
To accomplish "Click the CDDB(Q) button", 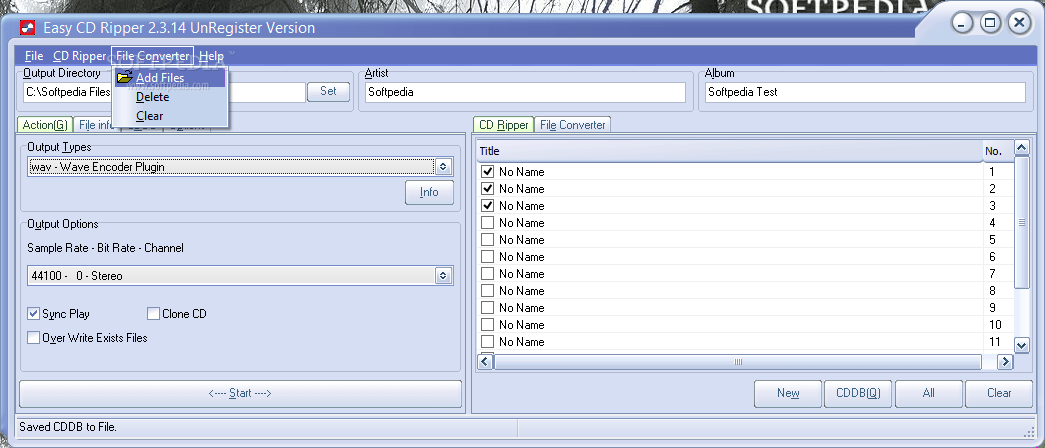I will [x=858, y=393].
